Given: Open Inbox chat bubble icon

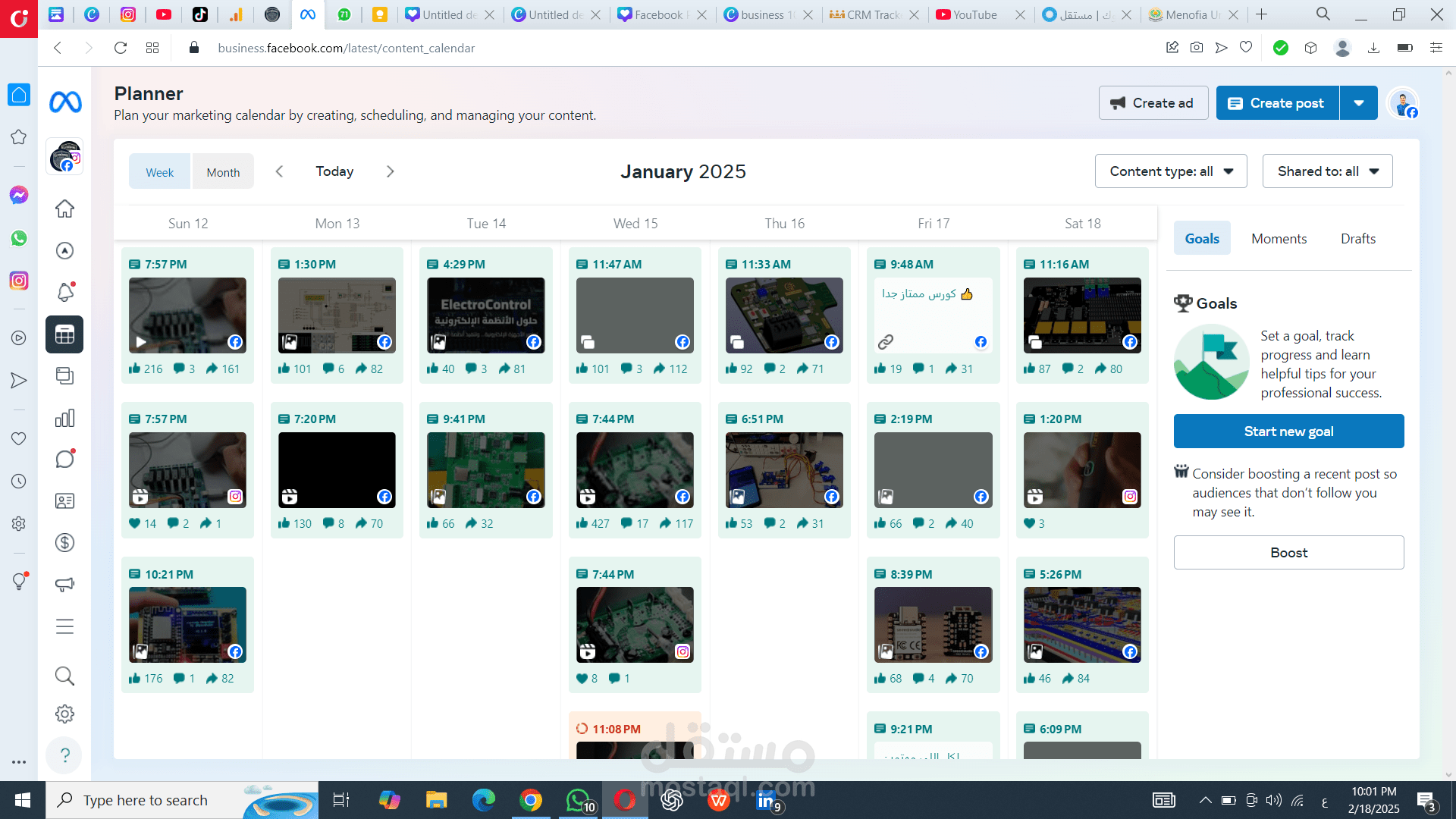Looking at the screenshot, I should click(x=64, y=459).
